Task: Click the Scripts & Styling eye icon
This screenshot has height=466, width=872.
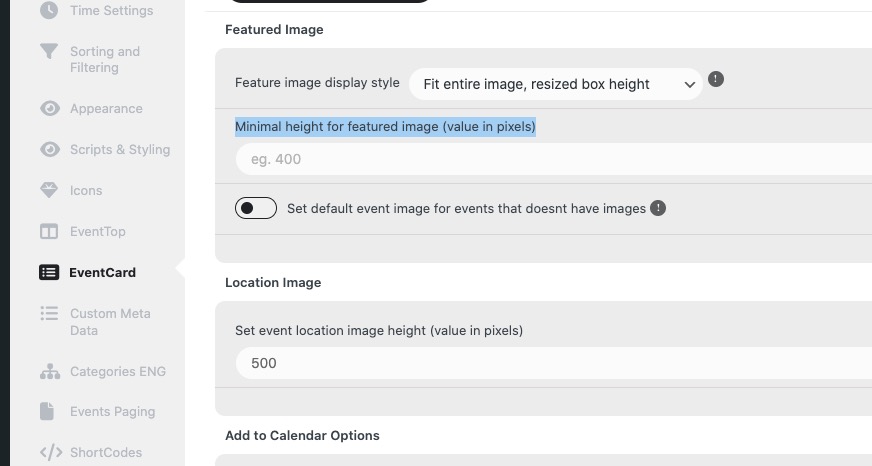Action: pos(49,150)
